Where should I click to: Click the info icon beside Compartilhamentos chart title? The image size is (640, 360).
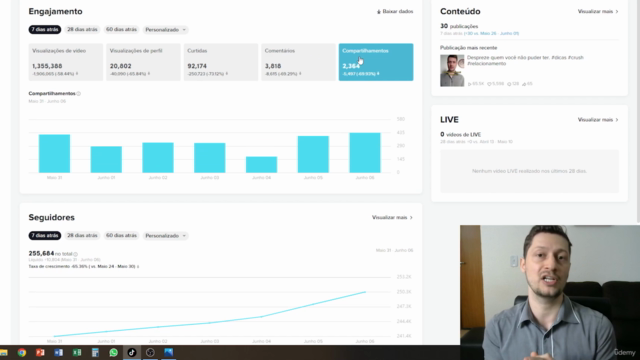pyautogui.click(x=79, y=93)
